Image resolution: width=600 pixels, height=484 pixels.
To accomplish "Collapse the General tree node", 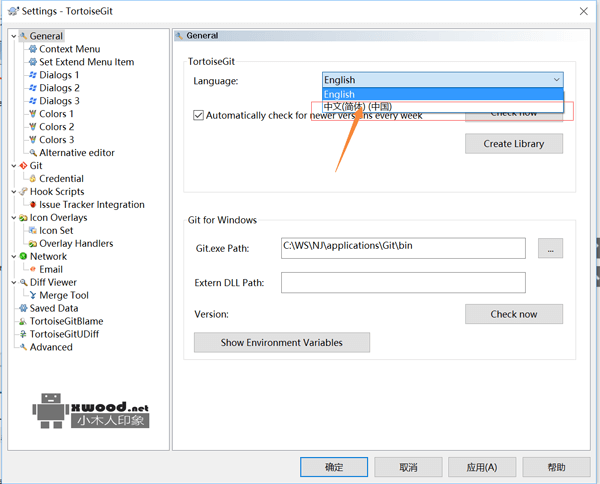I will pos(13,37).
